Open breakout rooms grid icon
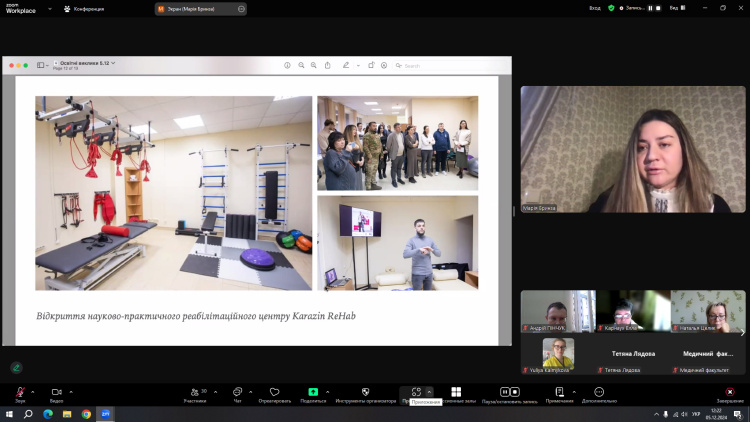The image size is (750, 422). point(456,392)
